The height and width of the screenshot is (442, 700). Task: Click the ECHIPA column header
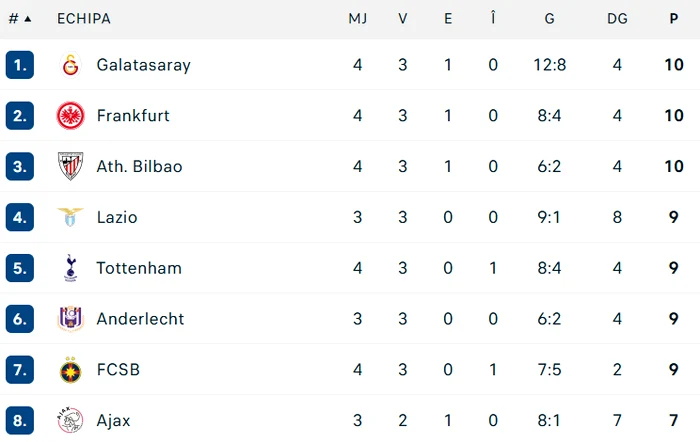84,19
